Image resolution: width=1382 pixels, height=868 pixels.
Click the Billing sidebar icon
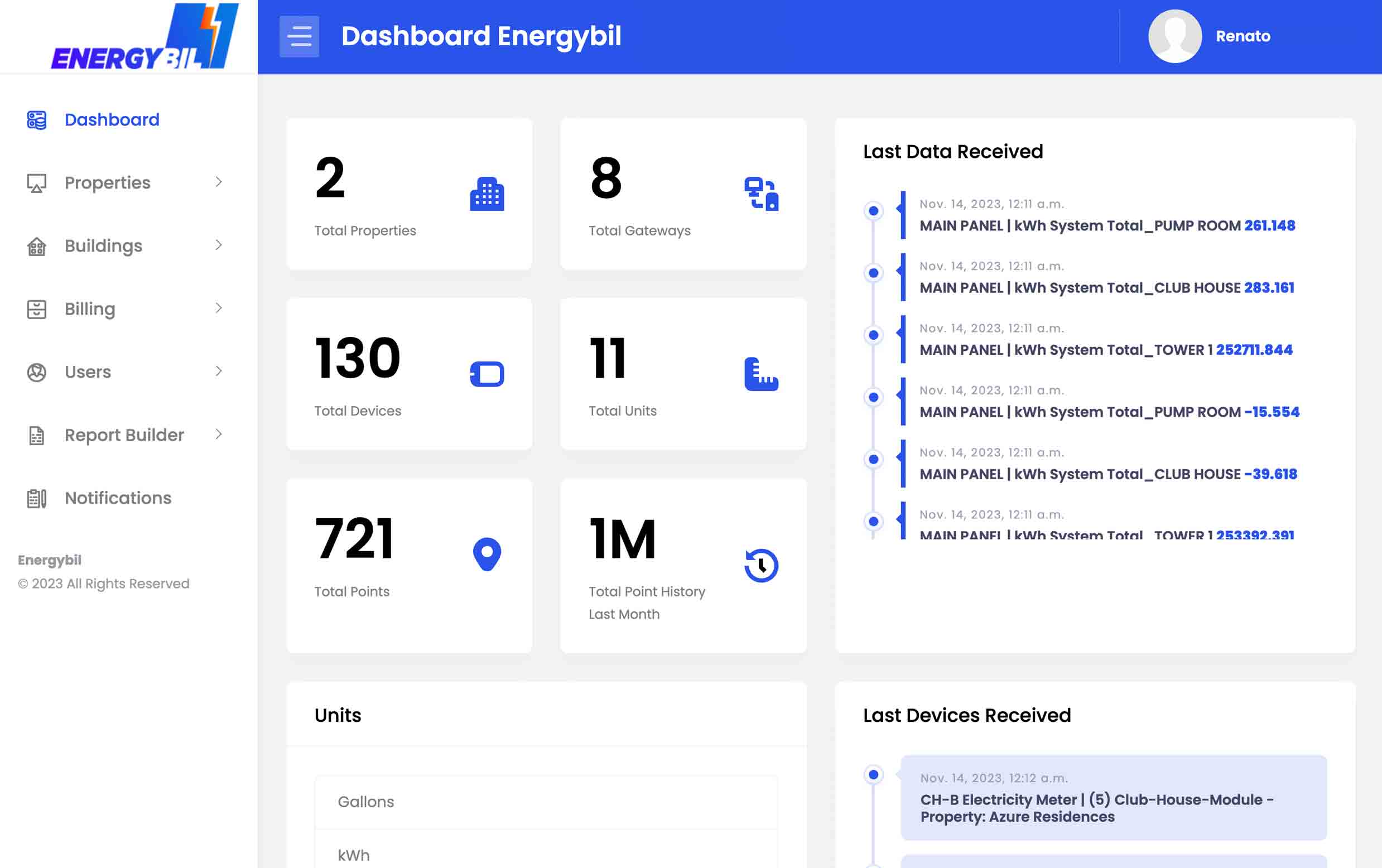[x=37, y=309]
